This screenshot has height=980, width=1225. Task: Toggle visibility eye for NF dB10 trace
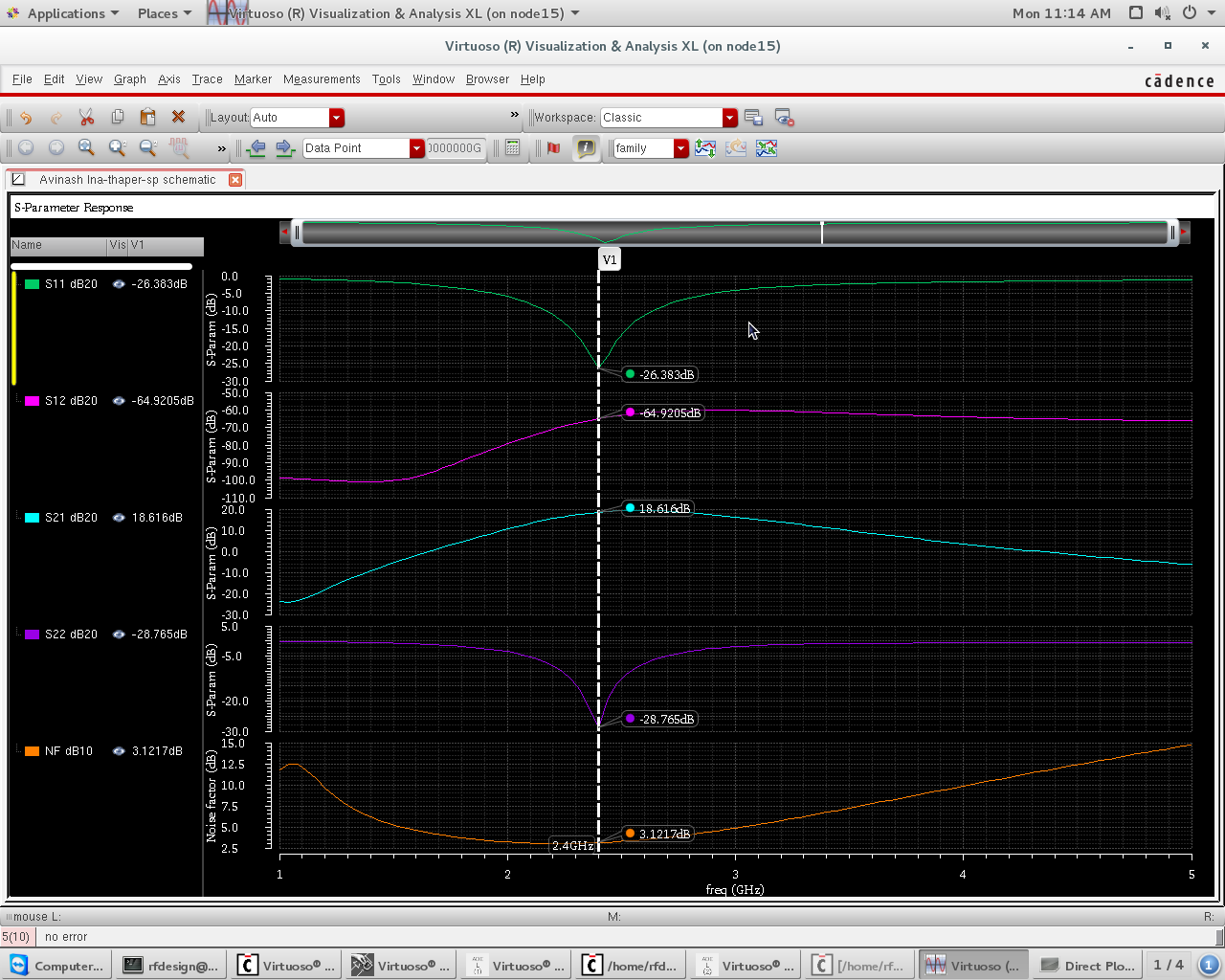[119, 751]
